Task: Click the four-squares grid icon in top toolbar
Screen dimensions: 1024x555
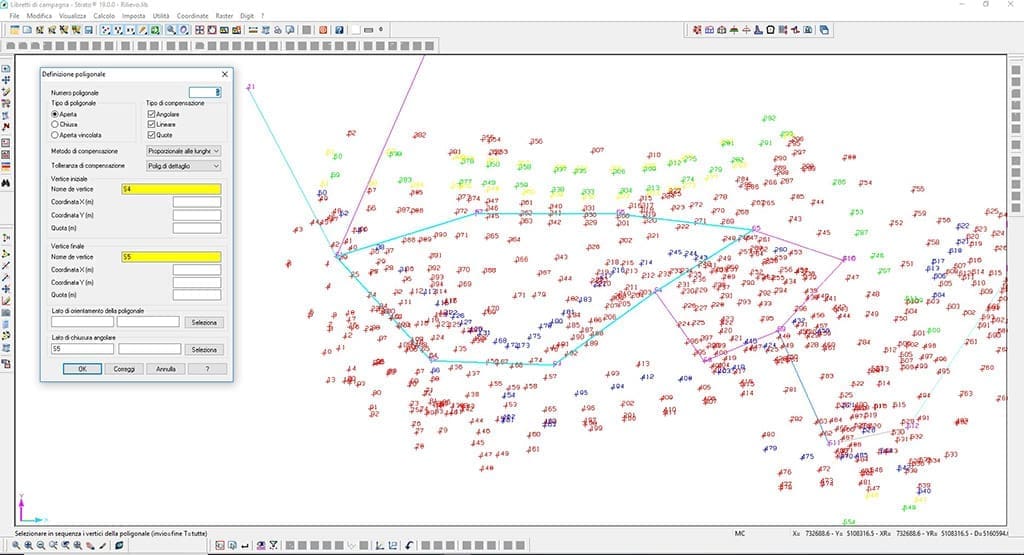Action: click(x=199, y=30)
